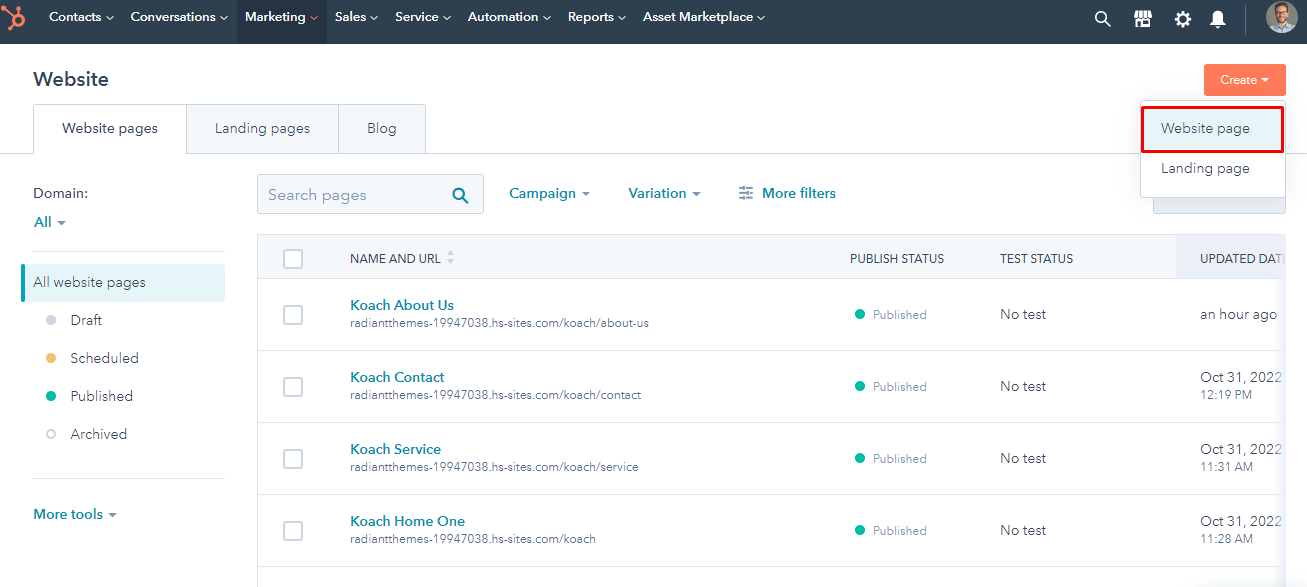Open the Variation filter dropdown
This screenshot has width=1307, height=587.
[664, 193]
